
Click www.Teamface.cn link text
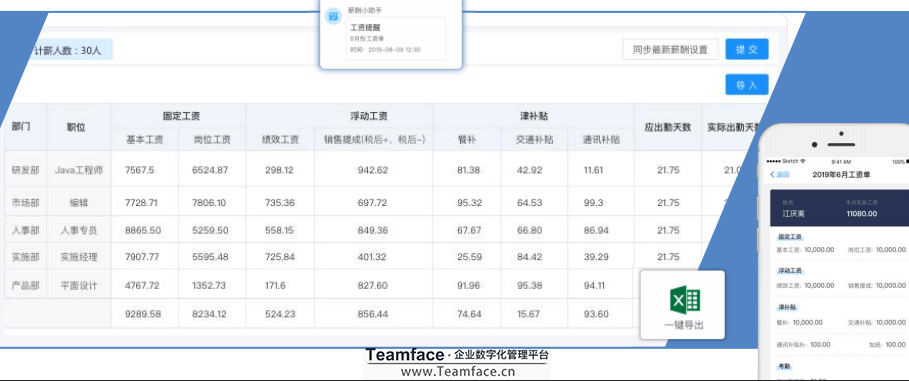pos(457,371)
